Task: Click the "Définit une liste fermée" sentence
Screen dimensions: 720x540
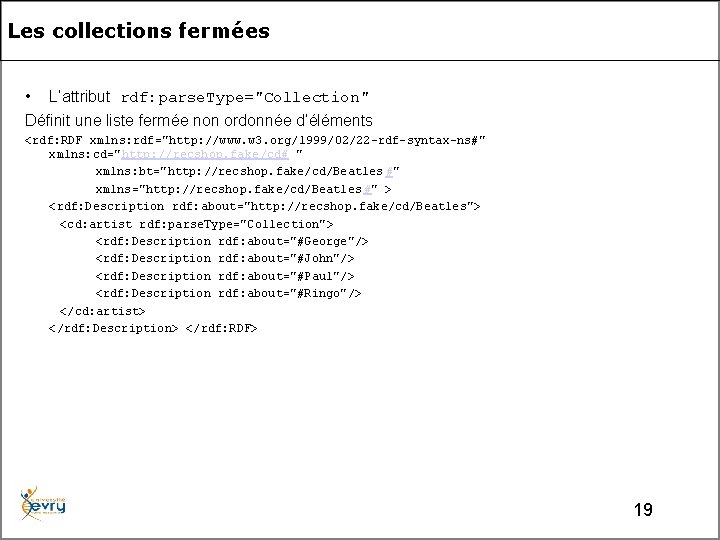Action: 198,120
